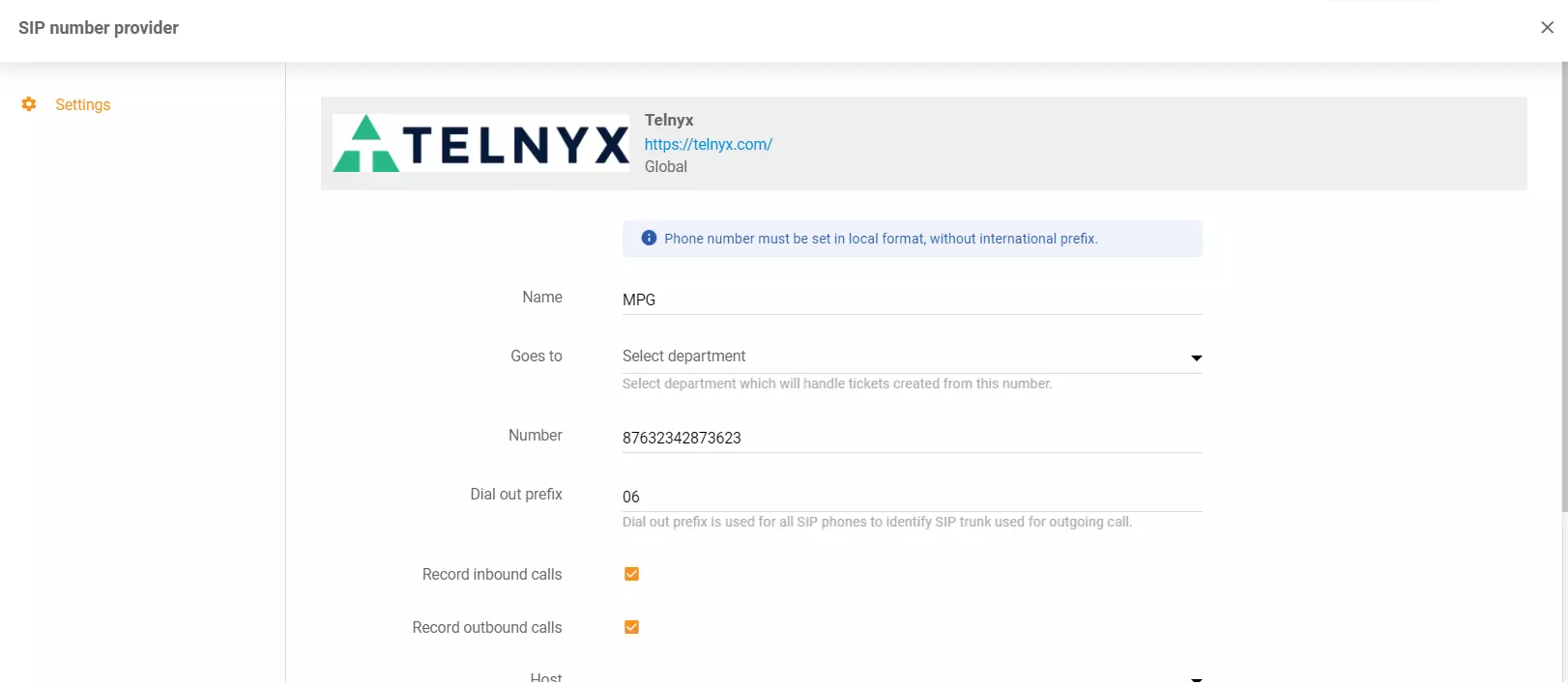Toggle inbound recording via its checkbox label
This screenshot has height=684, width=1568.
click(491, 573)
